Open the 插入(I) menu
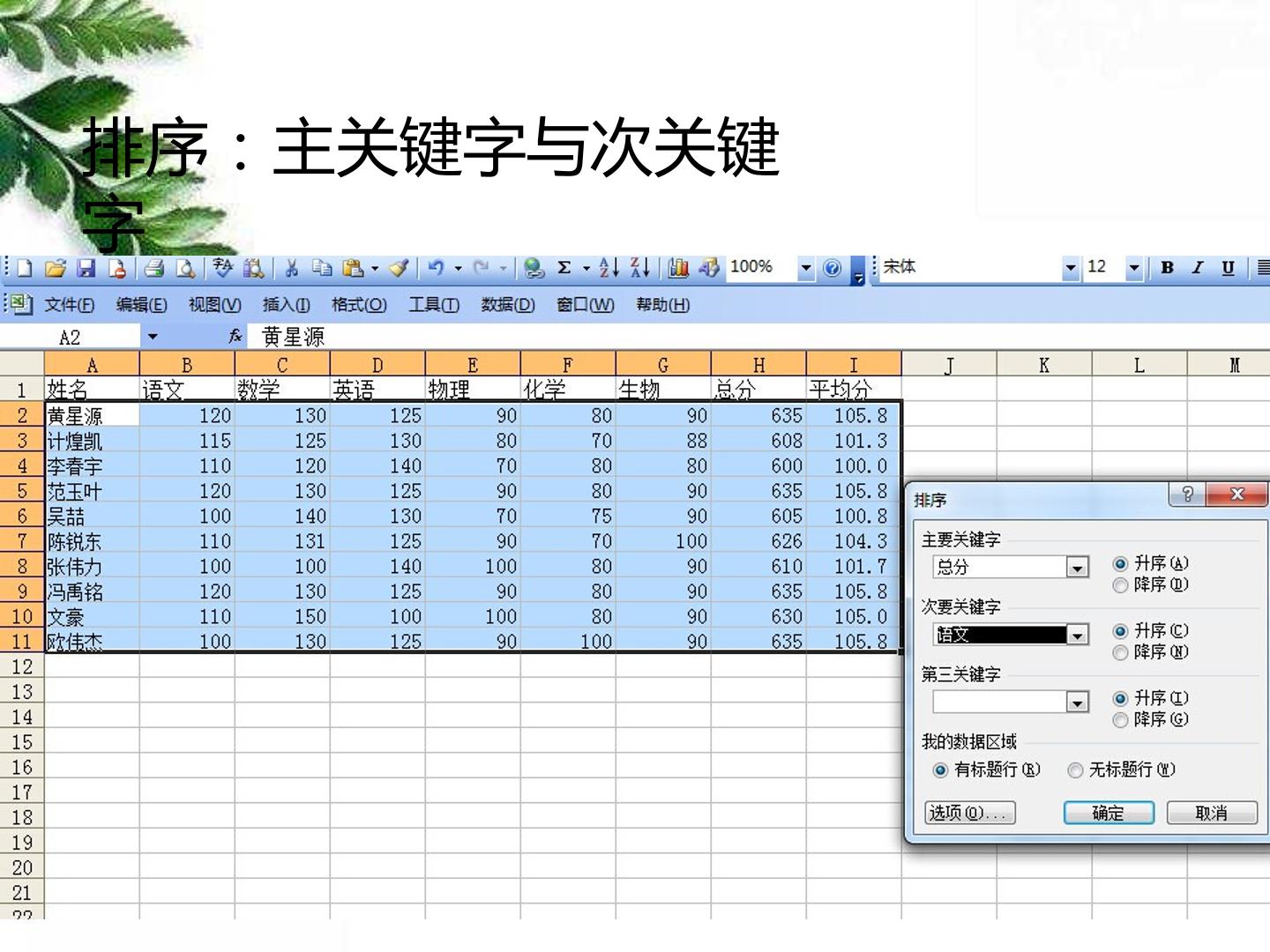Image resolution: width=1270 pixels, height=952 pixels. pyautogui.click(x=286, y=305)
